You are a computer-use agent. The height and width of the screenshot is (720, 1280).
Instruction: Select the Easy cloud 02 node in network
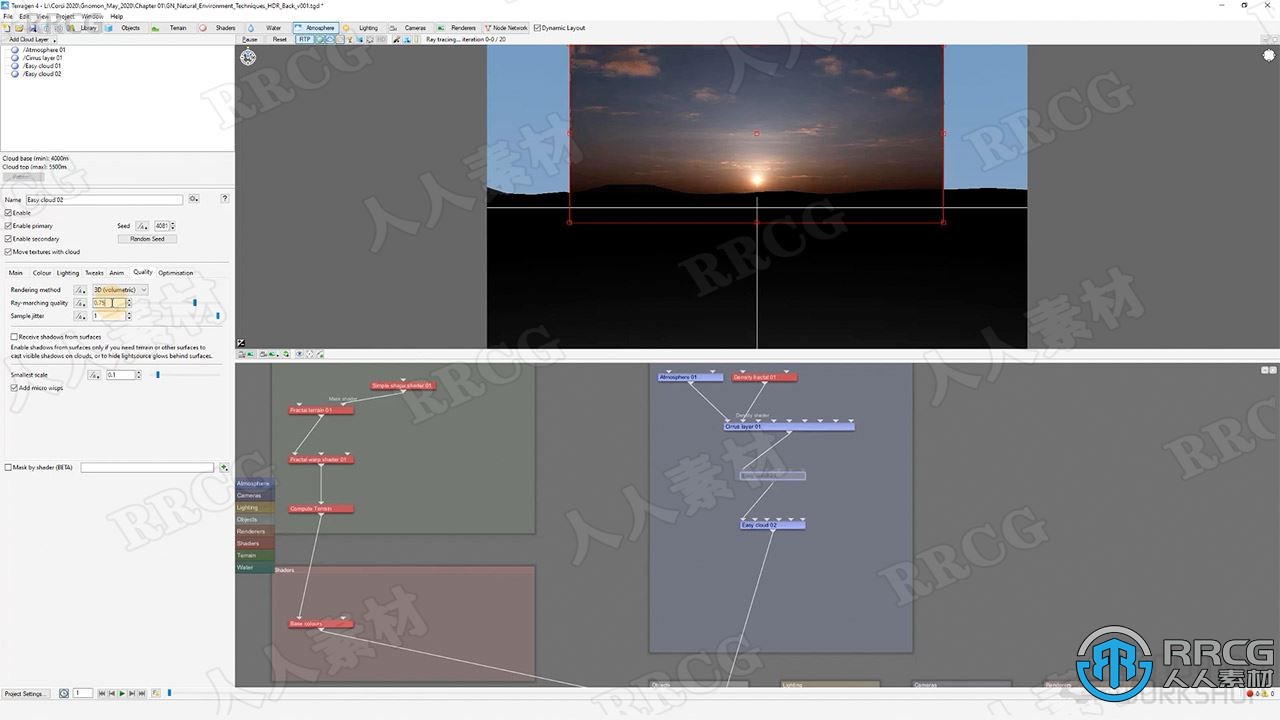(x=773, y=525)
